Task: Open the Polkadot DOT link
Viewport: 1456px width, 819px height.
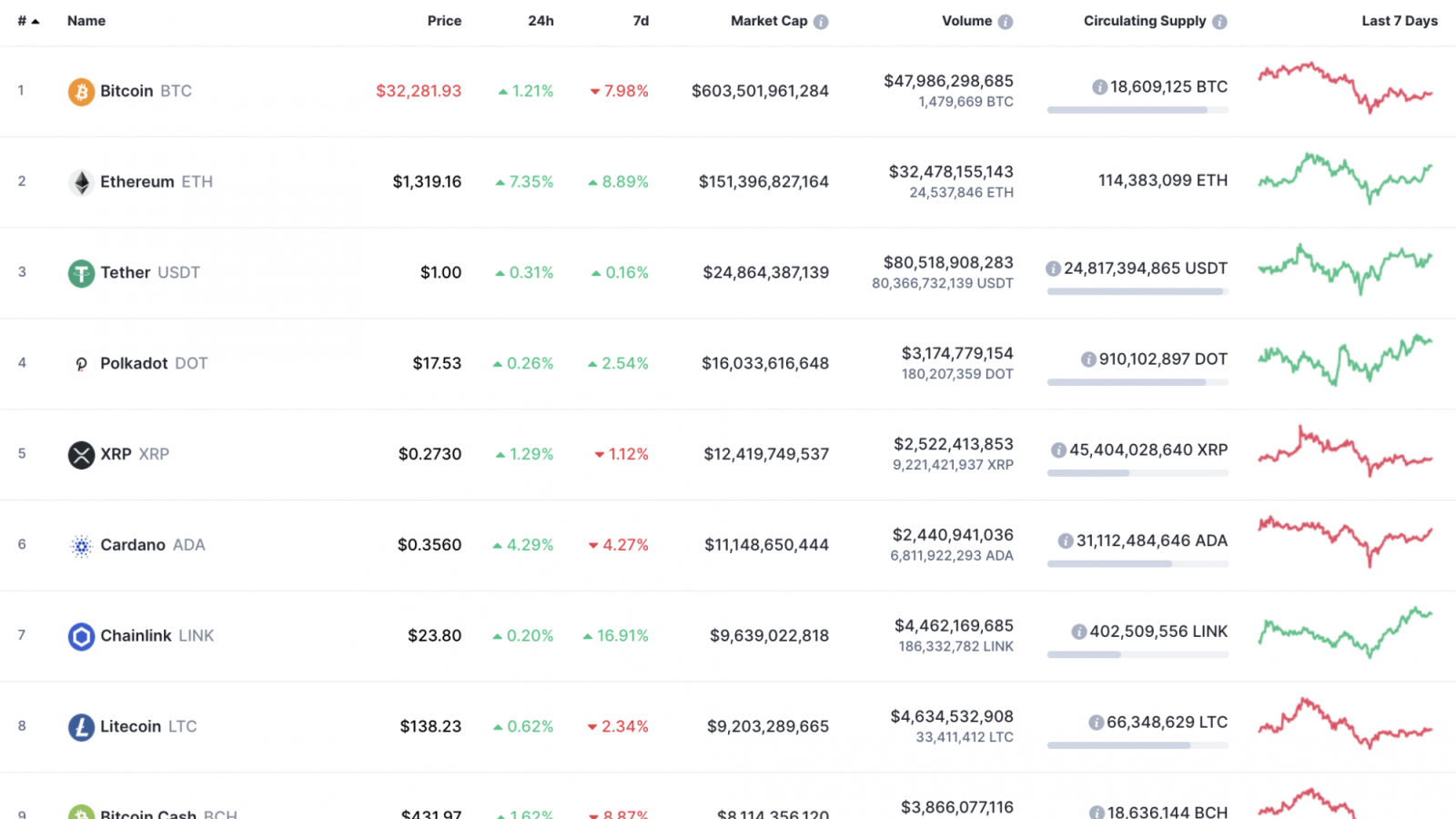Action: coord(154,364)
